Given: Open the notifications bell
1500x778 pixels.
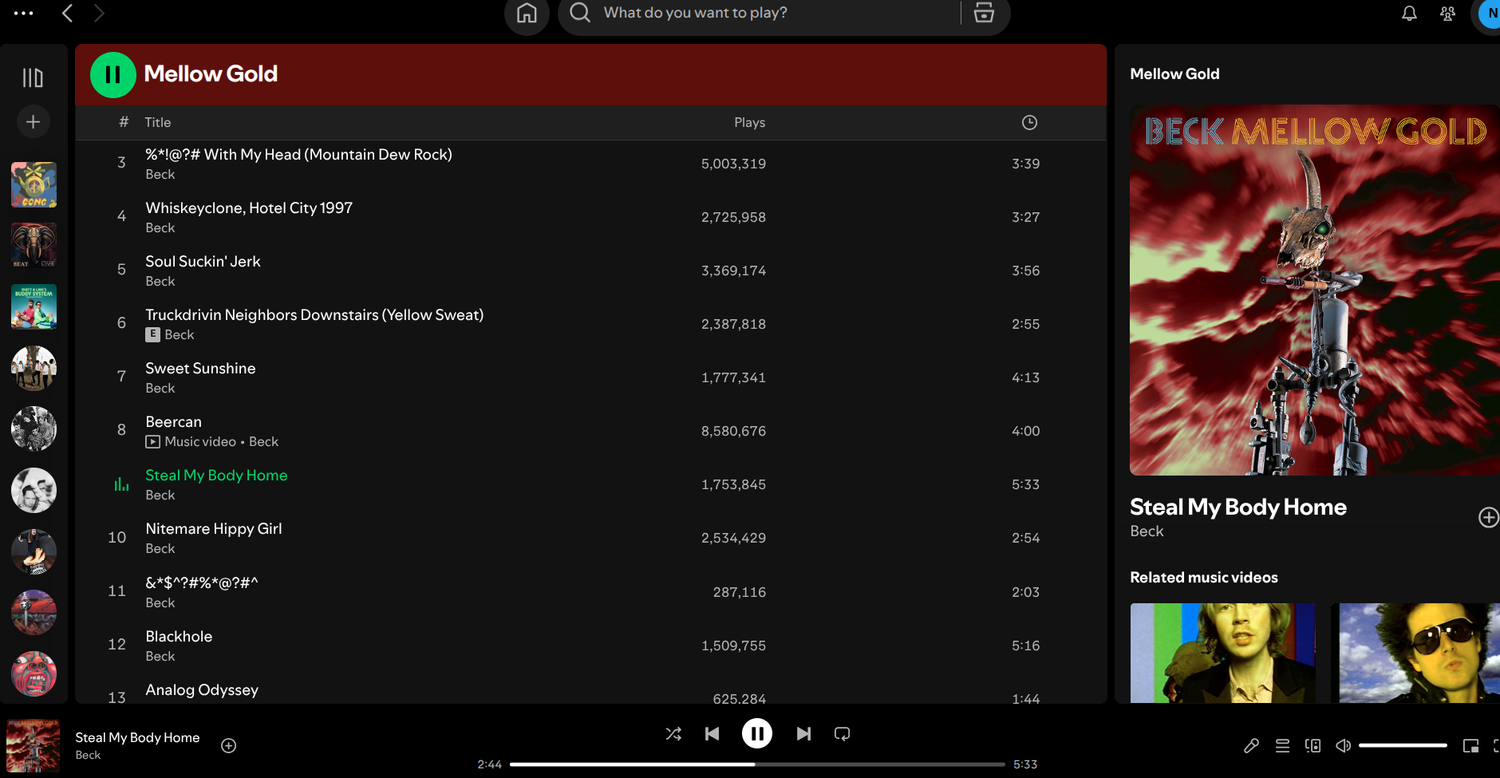Looking at the screenshot, I should [x=1409, y=13].
